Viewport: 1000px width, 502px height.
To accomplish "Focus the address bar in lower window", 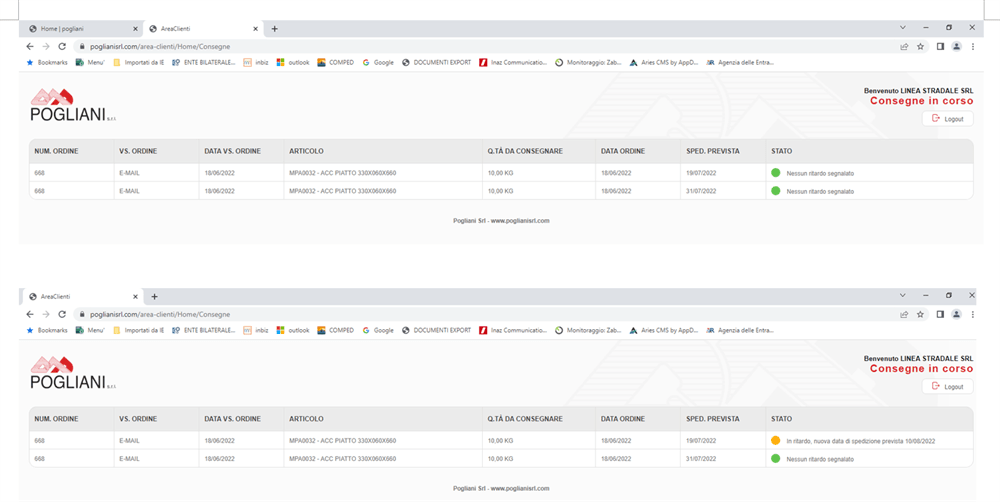I will (x=482, y=314).
